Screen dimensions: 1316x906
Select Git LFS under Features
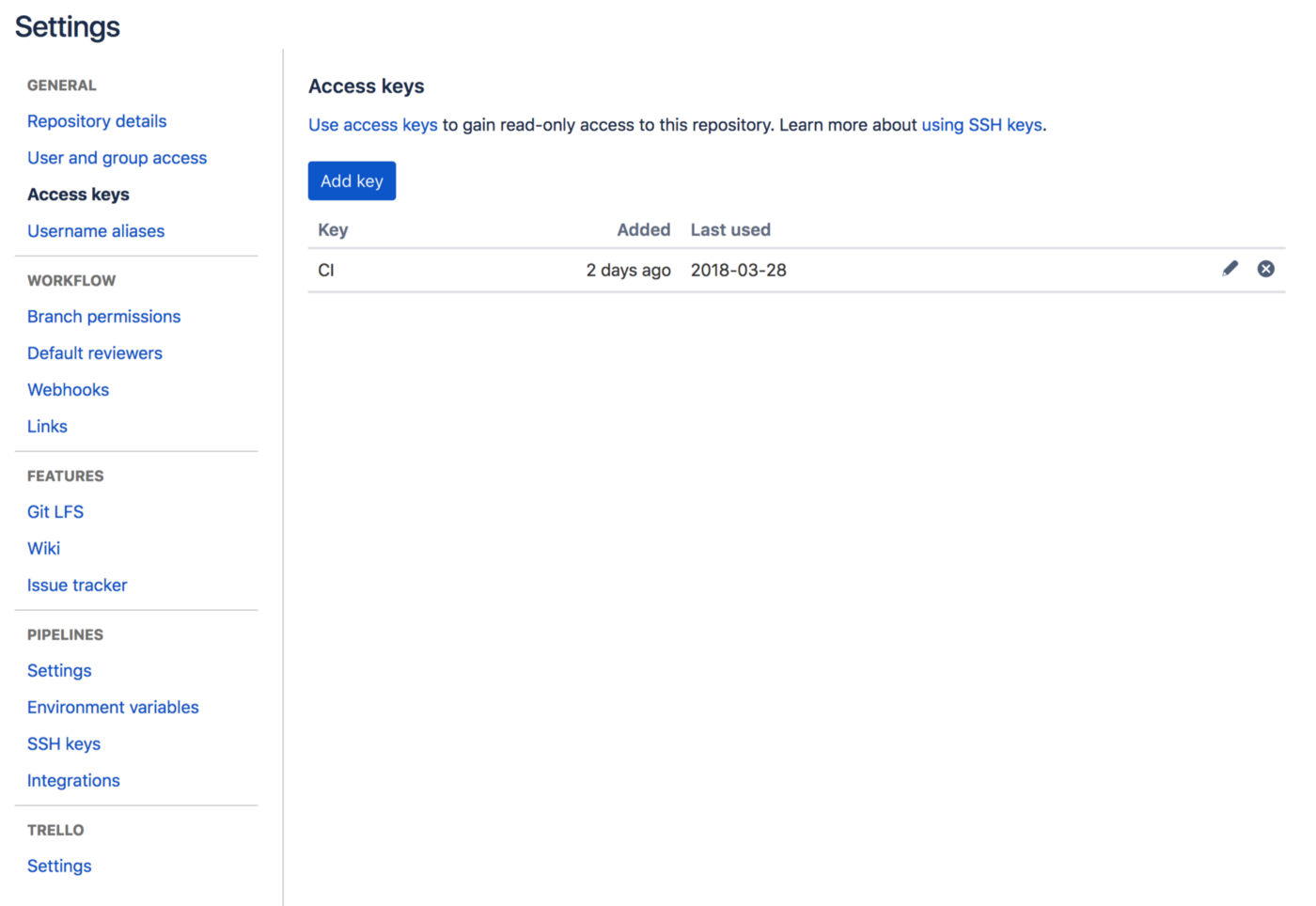(55, 512)
